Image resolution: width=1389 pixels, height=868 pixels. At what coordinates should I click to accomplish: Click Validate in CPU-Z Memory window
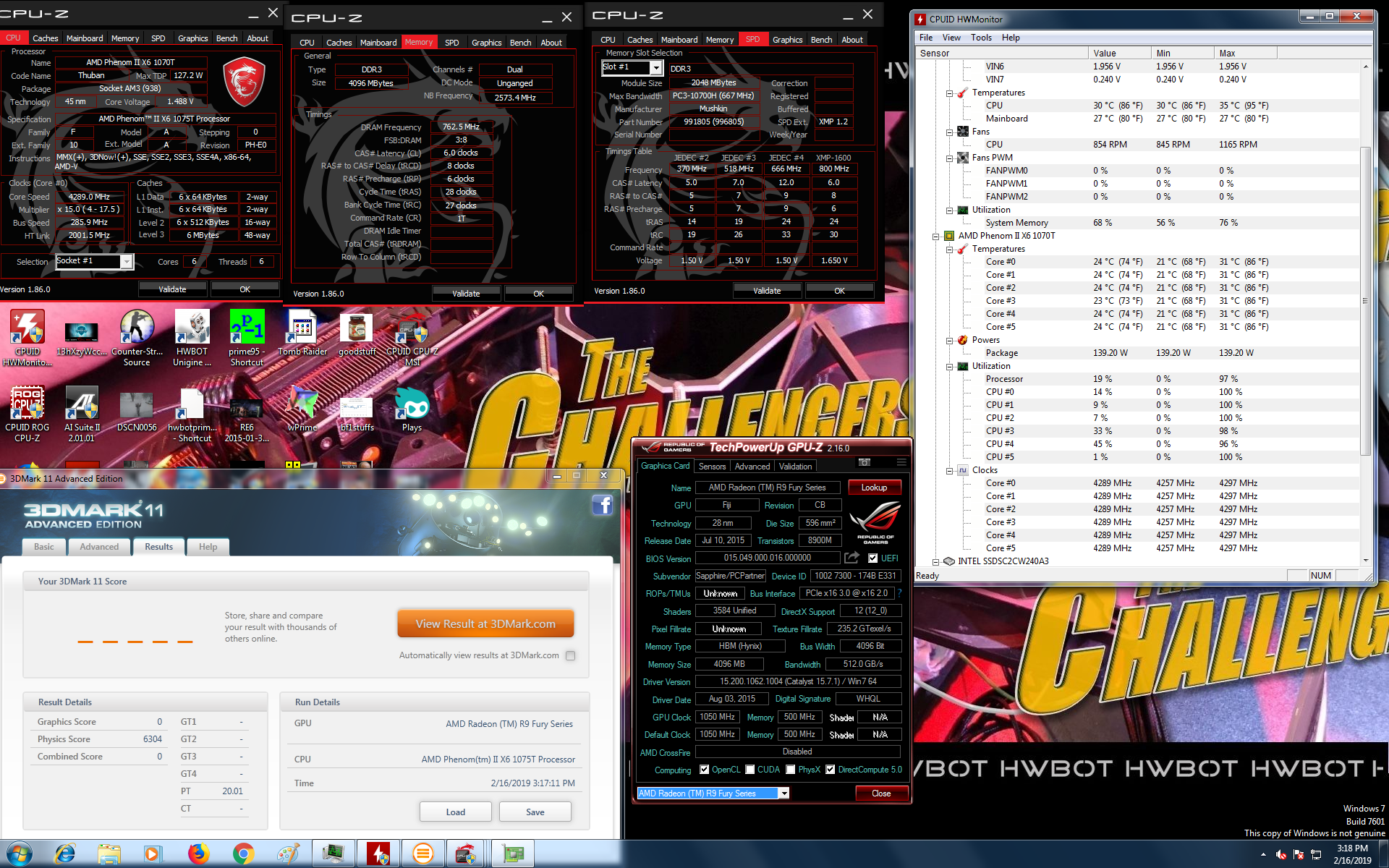466,294
